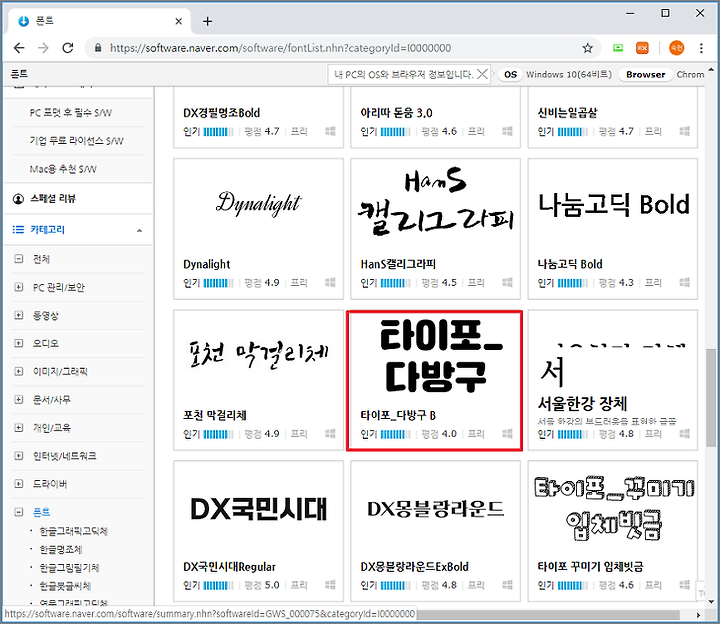
Task: Open the 신비는일곱살 font link
Action: (x=568, y=113)
